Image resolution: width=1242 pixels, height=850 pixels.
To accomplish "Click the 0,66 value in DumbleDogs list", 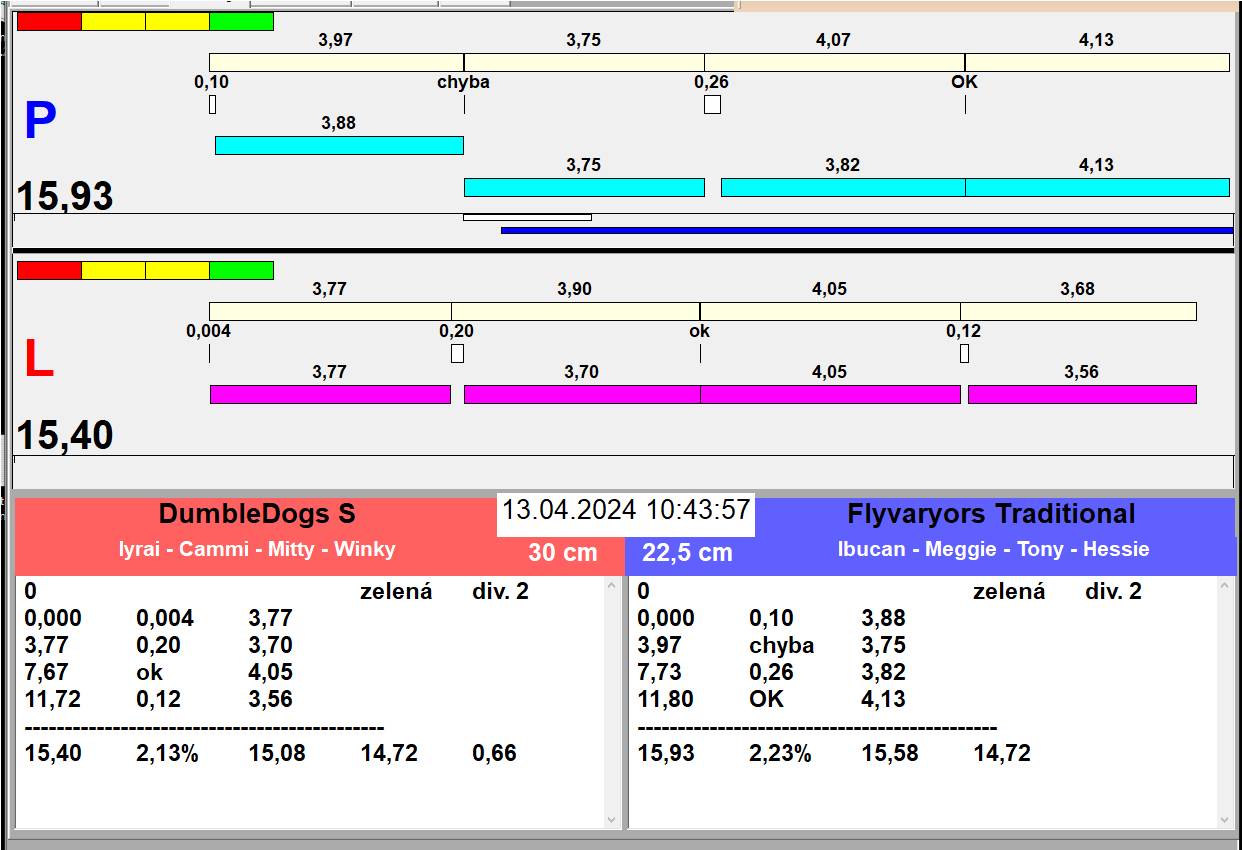I will click(495, 753).
